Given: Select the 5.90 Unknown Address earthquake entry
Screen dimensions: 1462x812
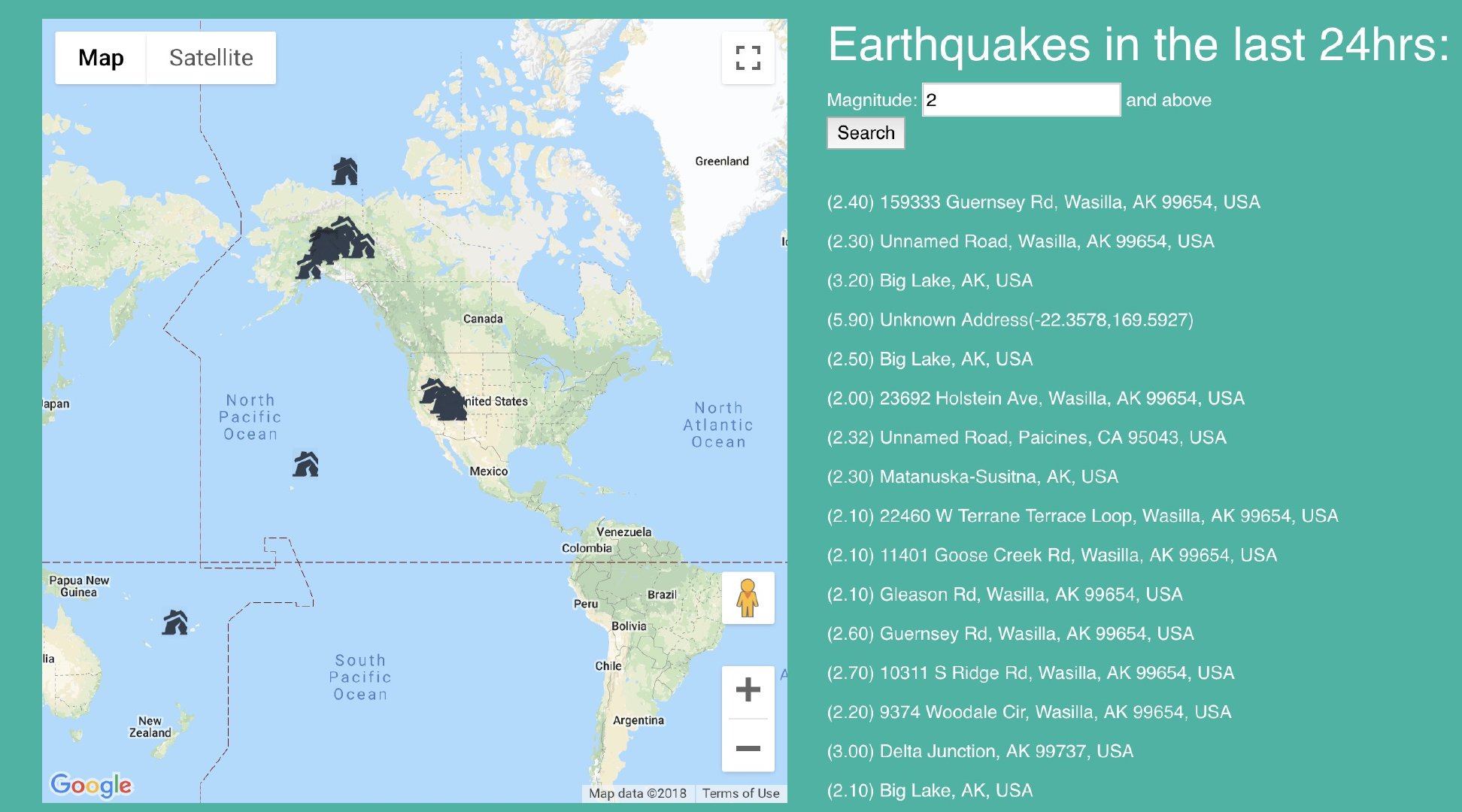Looking at the screenshot, I should [x=1009, y=320].
